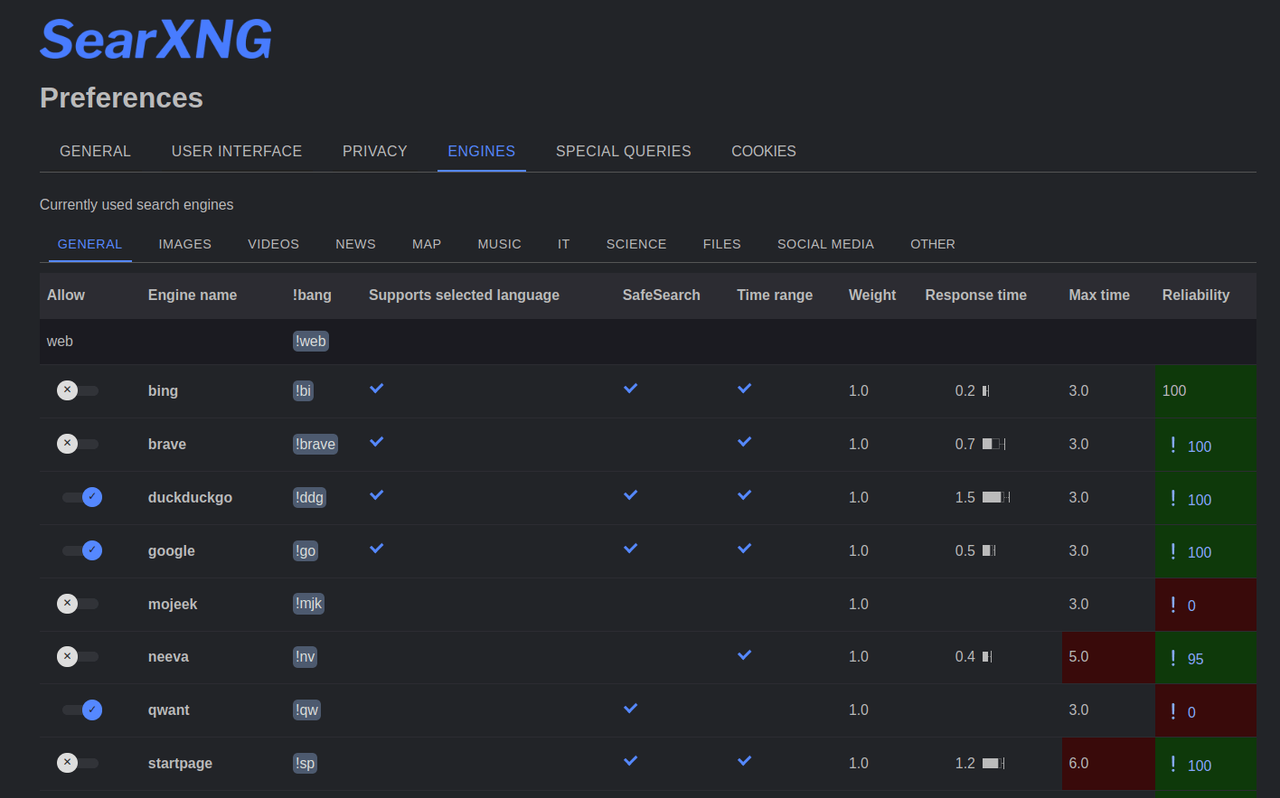Click the duckduckgo engine name

click(190, 497)
